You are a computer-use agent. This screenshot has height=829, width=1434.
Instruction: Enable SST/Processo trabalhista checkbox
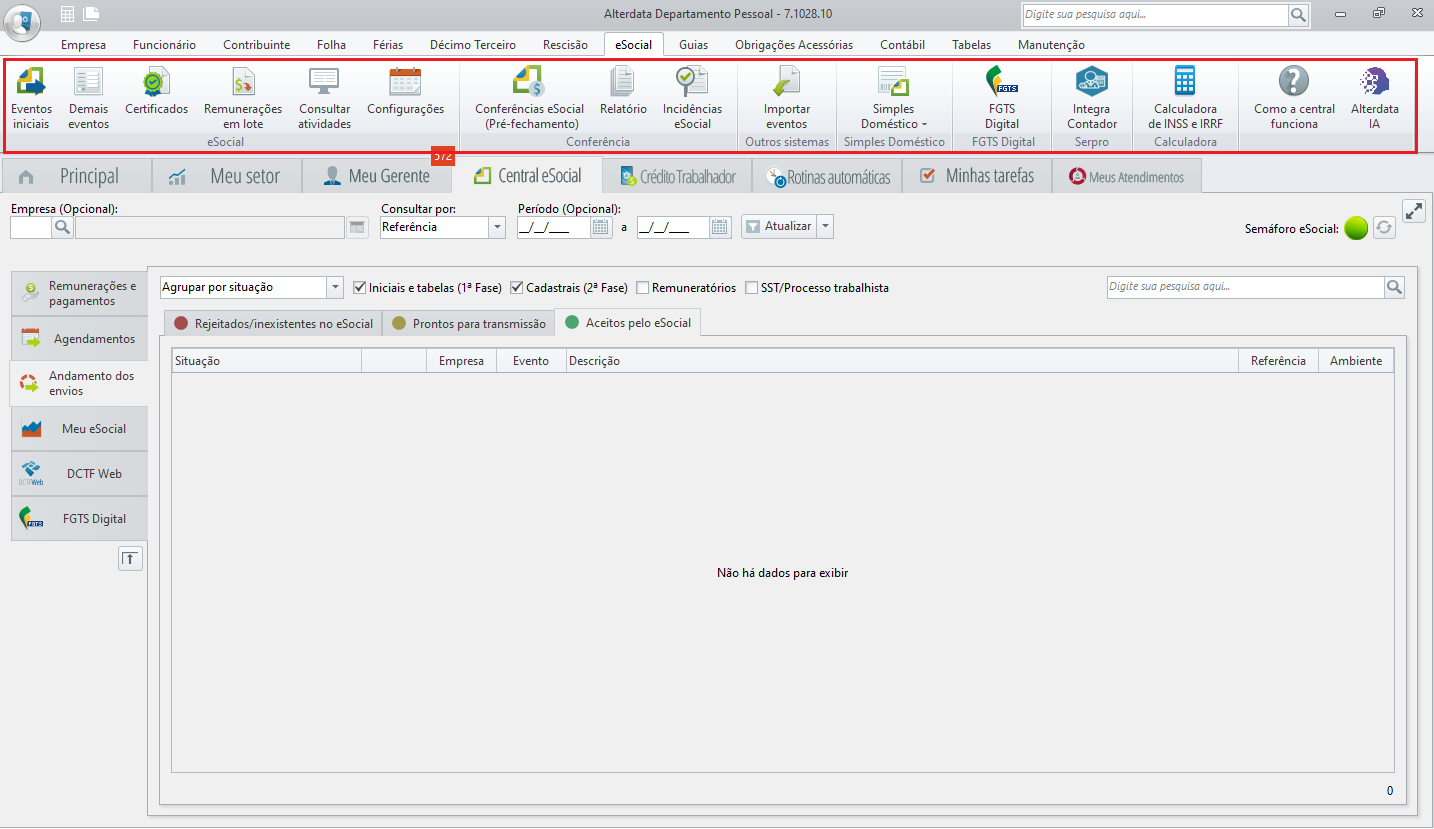751,287
